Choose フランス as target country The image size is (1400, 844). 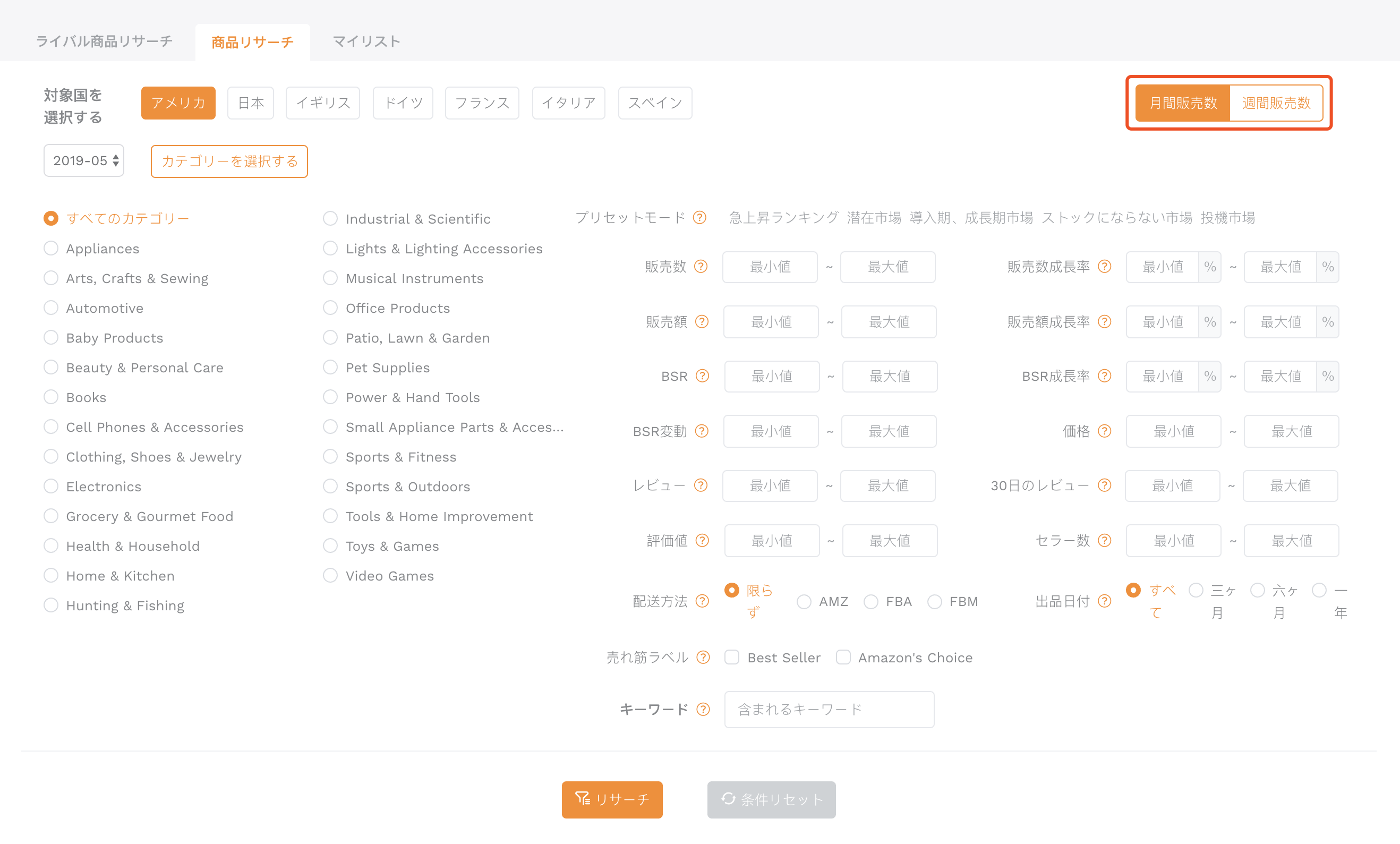(x=482, y=103)
